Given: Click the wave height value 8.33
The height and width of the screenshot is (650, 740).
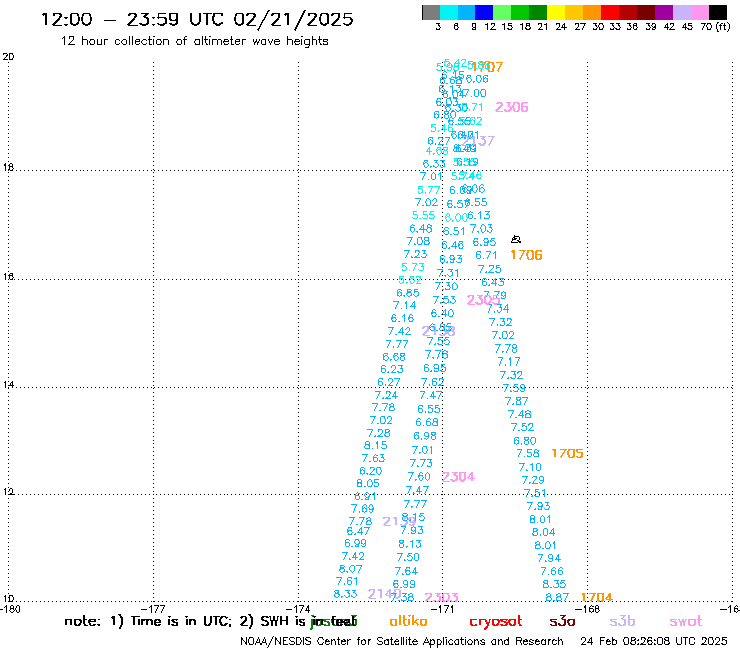Looking at the screenshot, I should pos(345,594).
